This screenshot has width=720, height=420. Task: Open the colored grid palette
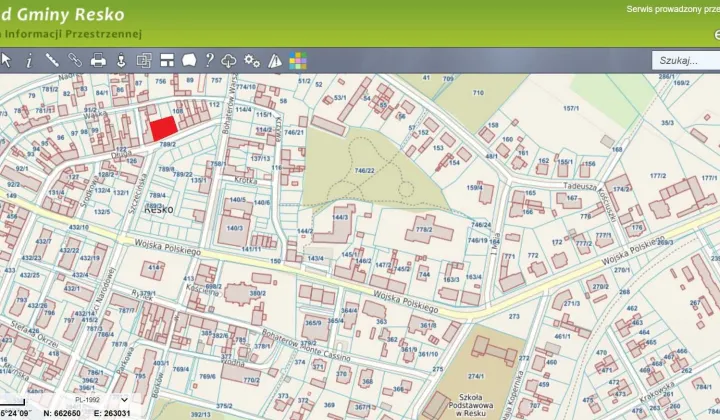[x=298, y=61]
